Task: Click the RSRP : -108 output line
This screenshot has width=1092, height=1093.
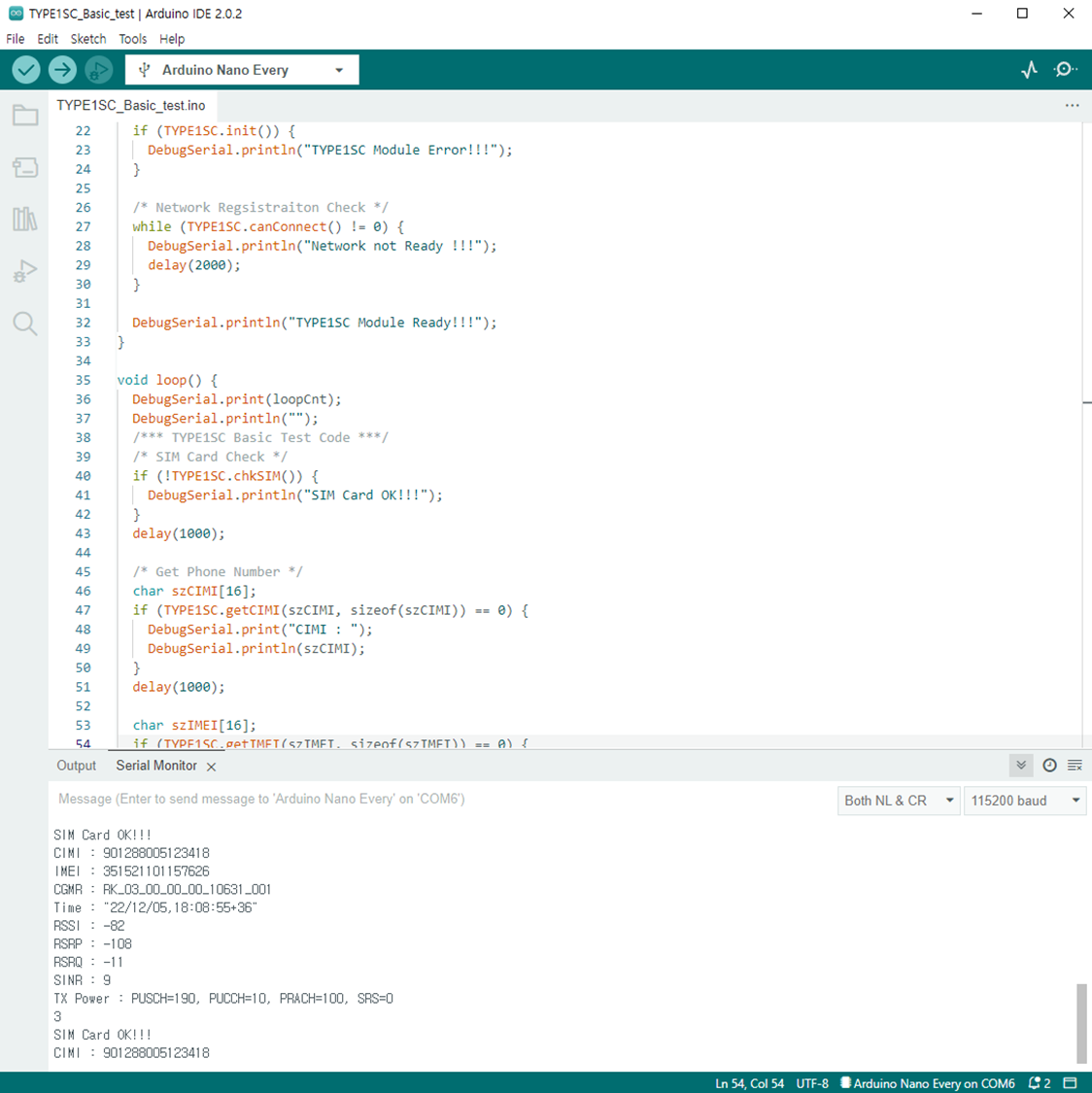Action: pos(92,943)
